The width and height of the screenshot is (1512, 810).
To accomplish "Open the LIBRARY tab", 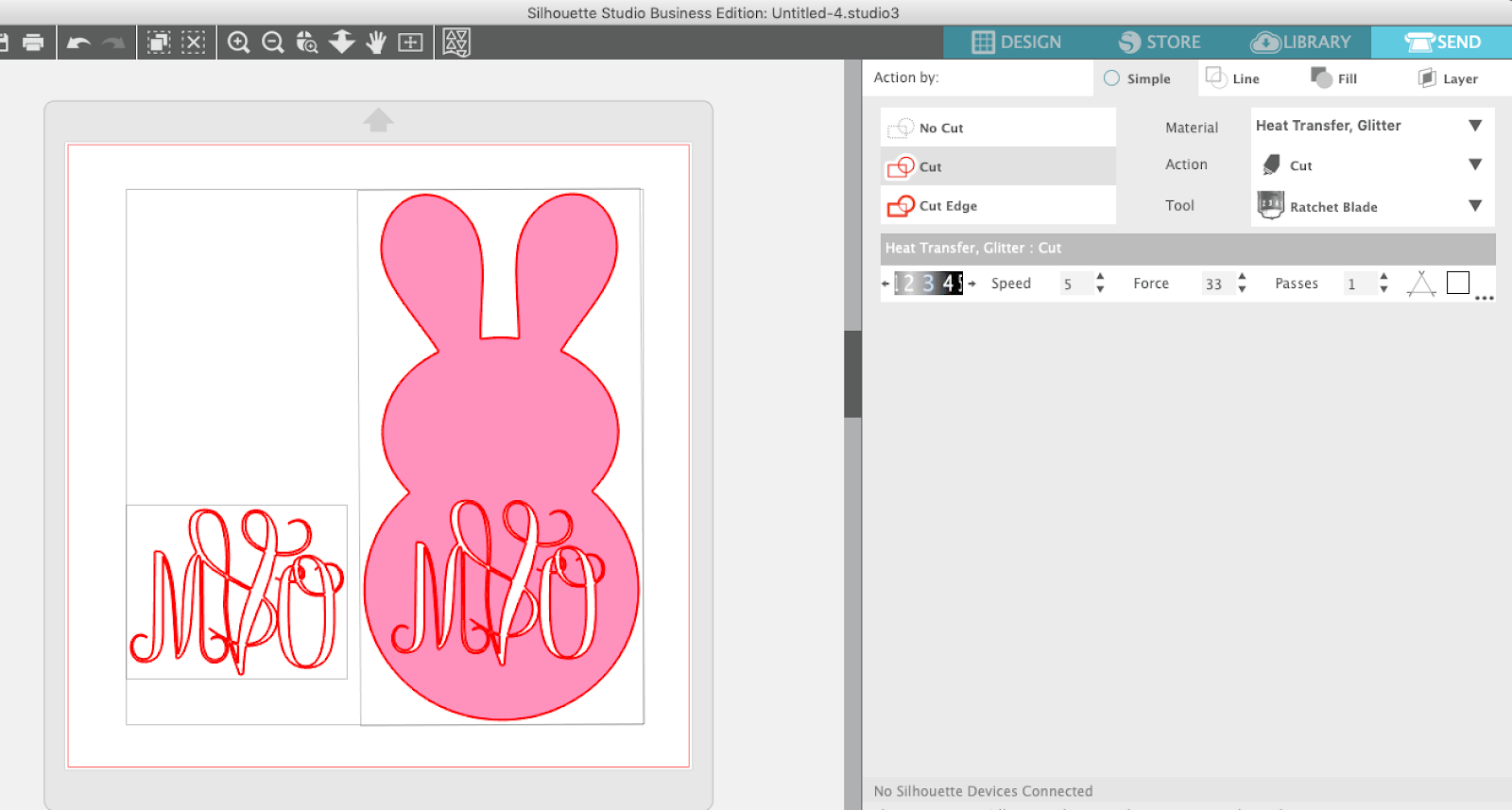I will [1300, 43].
